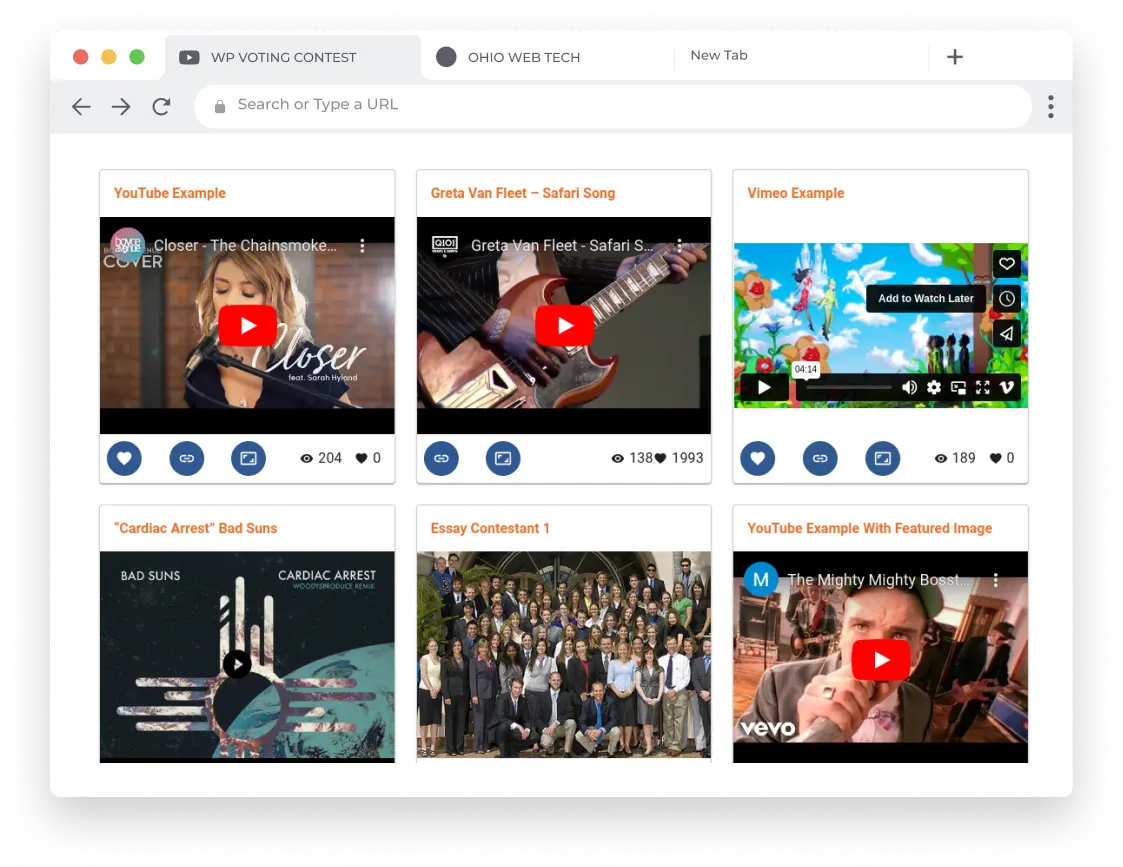Click the channel avatar on Closer video
The image size is (1123, 867).
point(127,245)
